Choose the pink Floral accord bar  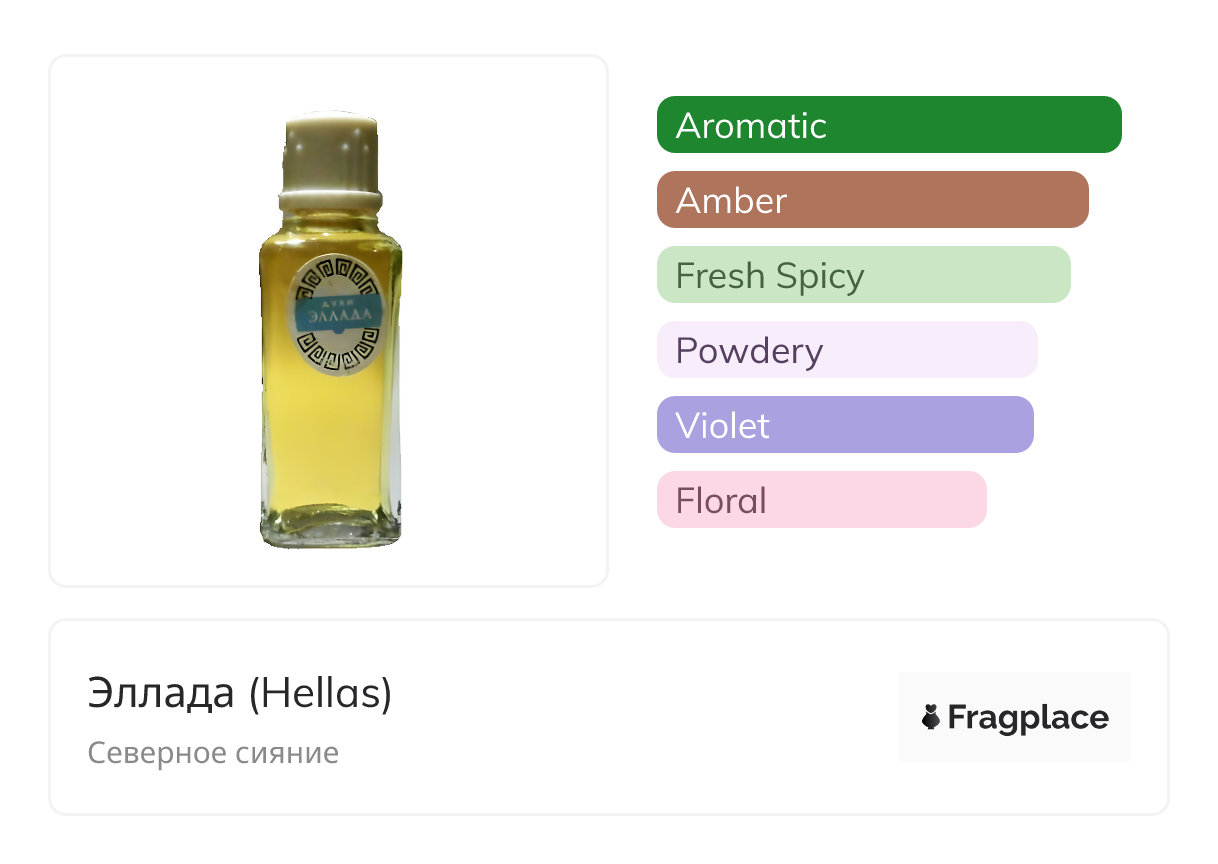(821, 500)
